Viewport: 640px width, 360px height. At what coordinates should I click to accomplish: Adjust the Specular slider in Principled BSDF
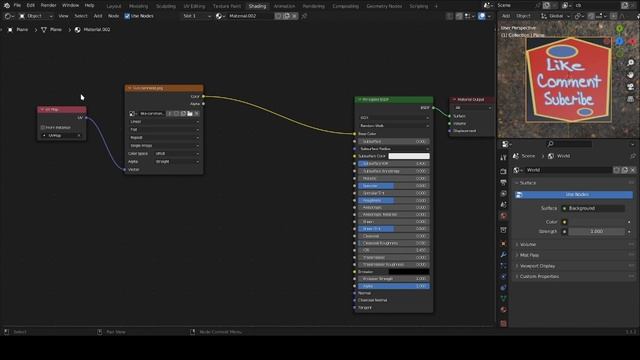(x=394, y=186)
